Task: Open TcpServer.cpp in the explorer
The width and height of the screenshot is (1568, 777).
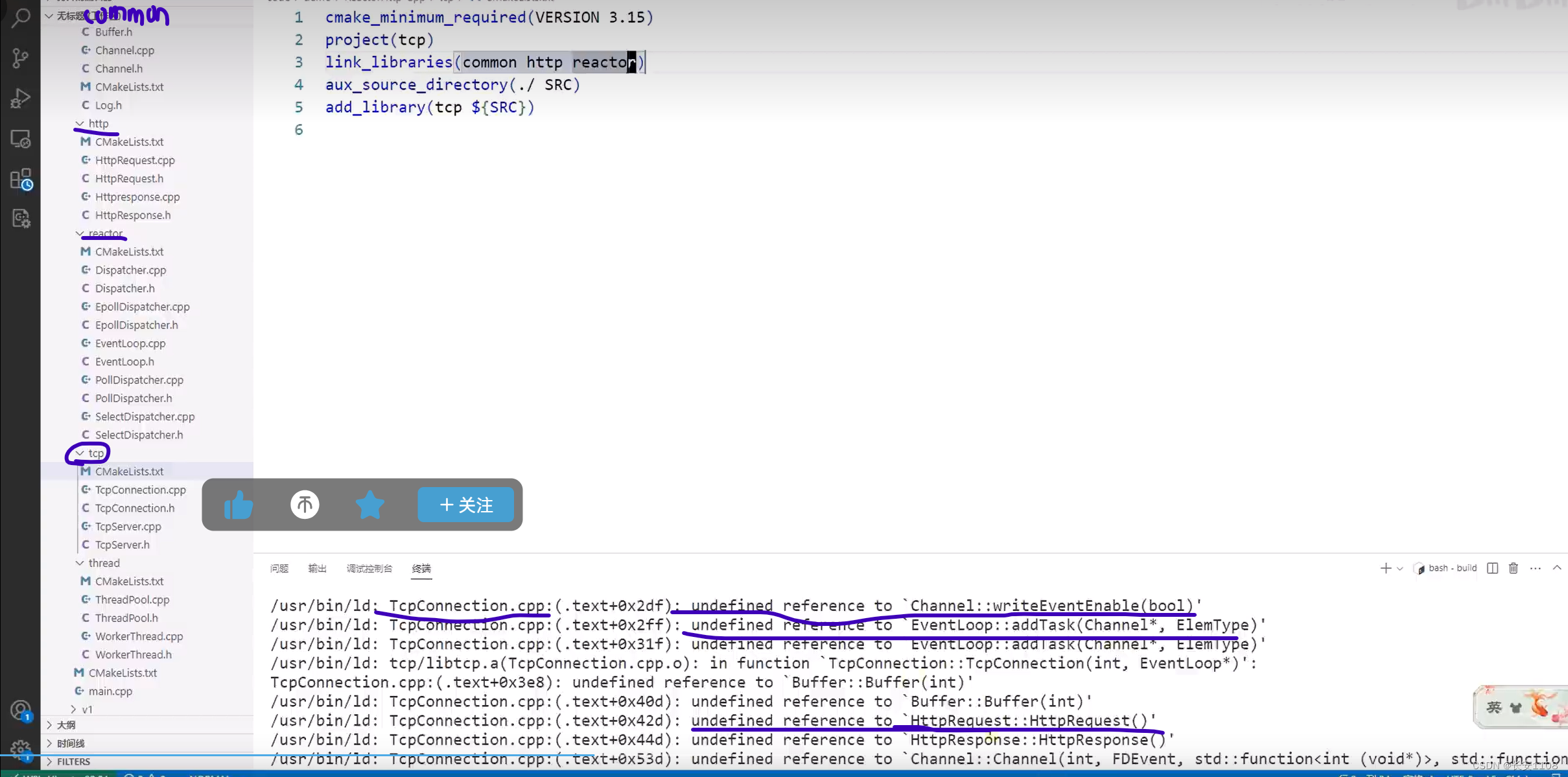Action: (128, 526)
